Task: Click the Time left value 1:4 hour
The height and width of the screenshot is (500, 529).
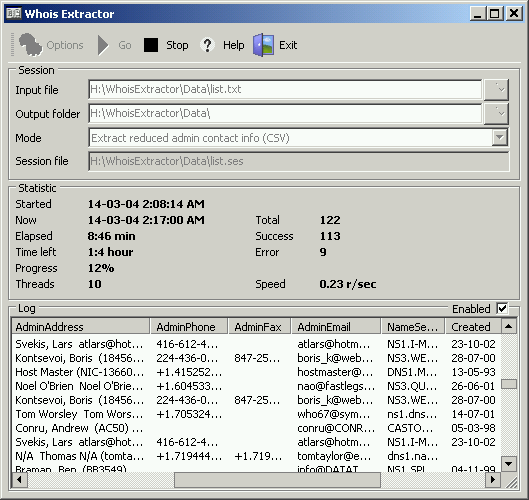Action: [110, 252]
